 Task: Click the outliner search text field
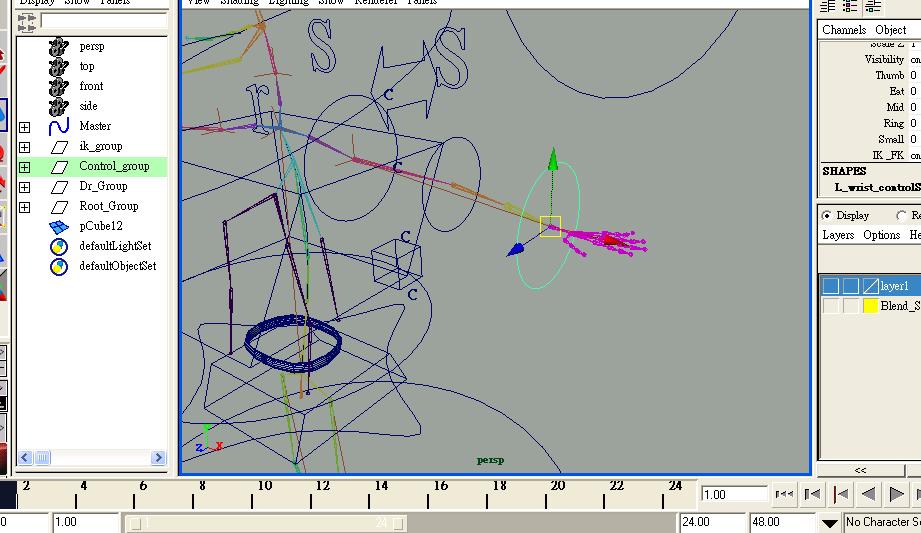[x=104, y=21]
